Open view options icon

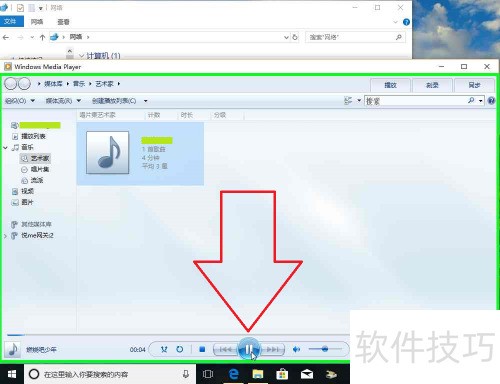click(x=348, y=101)
